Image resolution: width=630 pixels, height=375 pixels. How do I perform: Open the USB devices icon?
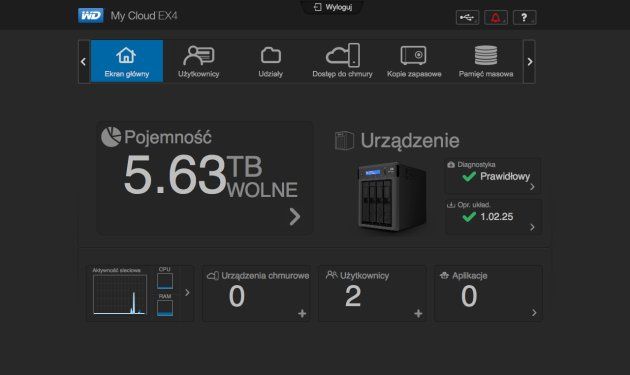(x=467, y=17)
